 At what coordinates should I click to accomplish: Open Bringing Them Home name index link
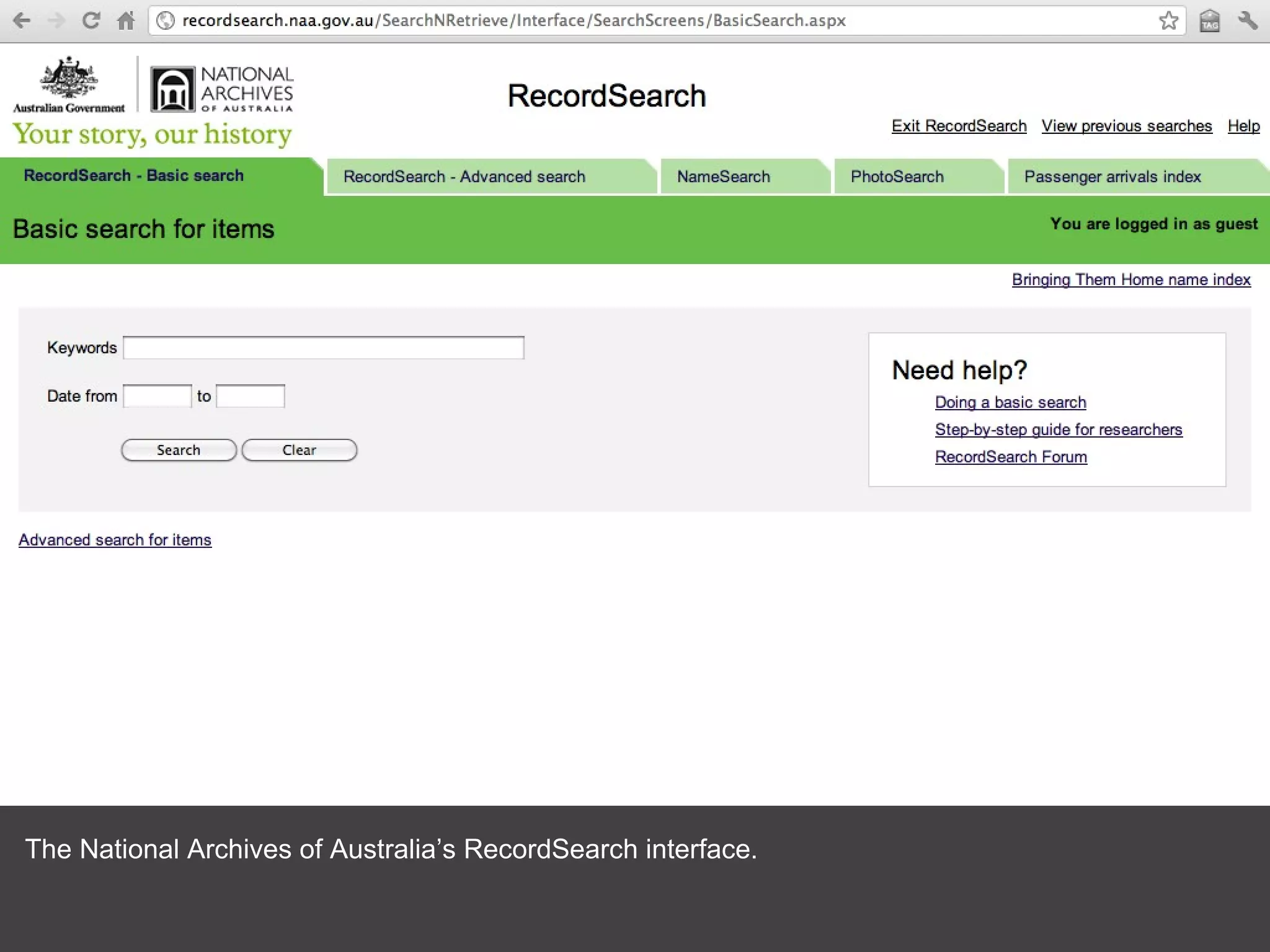(1131, 280)
